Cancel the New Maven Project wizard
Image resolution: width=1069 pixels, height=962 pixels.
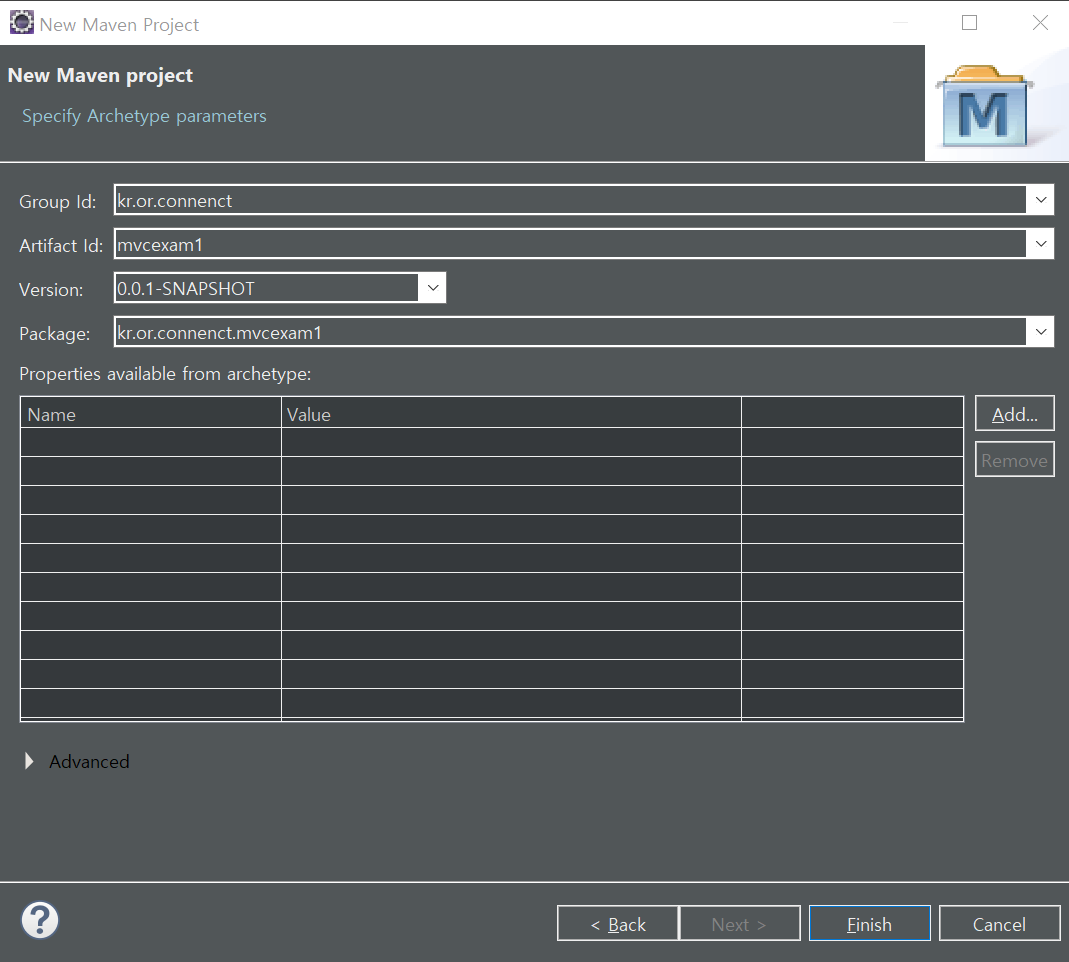(x=999, y=923)
